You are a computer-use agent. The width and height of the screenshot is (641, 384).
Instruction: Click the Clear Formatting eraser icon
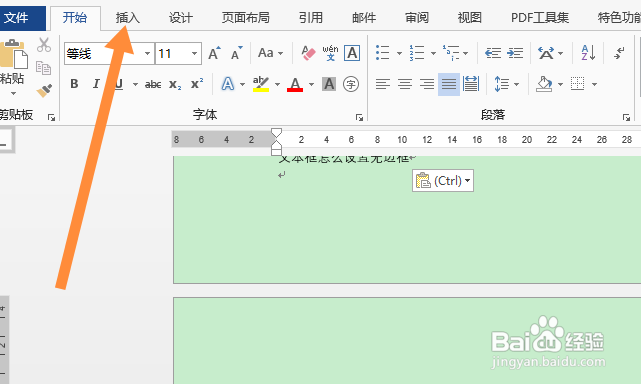(308, 53)
